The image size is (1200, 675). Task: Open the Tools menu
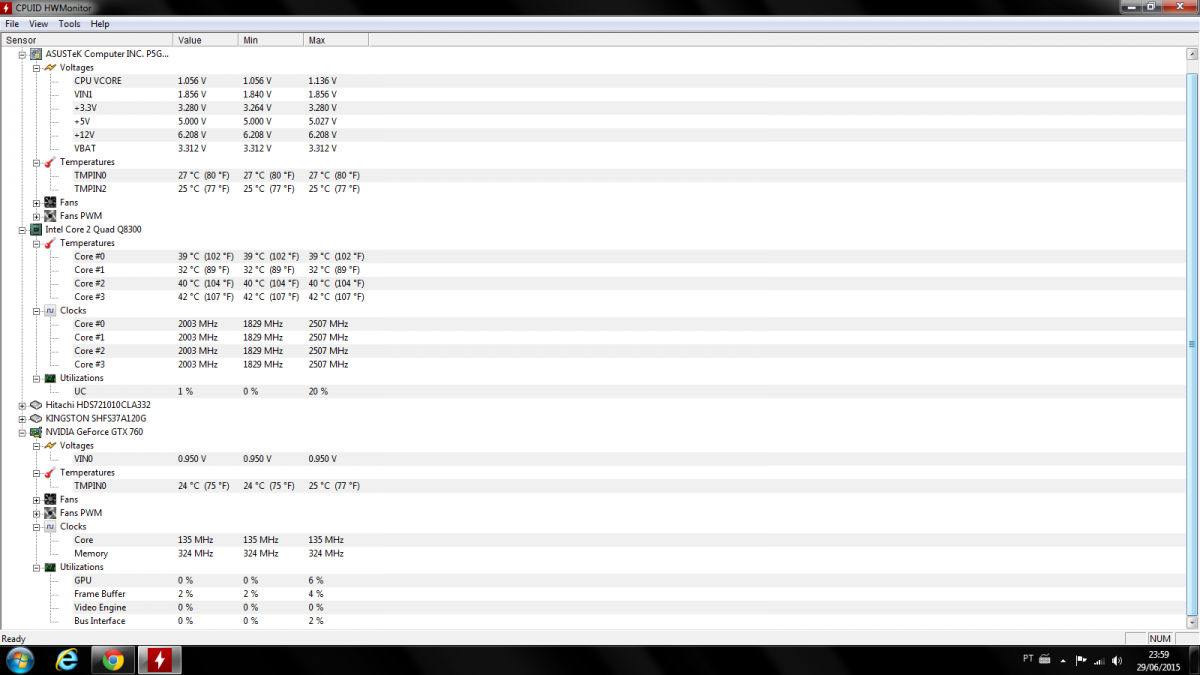(x=69, y=23)
